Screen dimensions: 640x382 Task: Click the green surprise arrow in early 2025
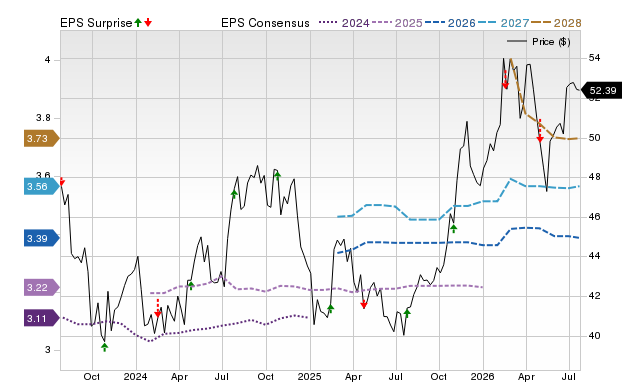point(331,309)
